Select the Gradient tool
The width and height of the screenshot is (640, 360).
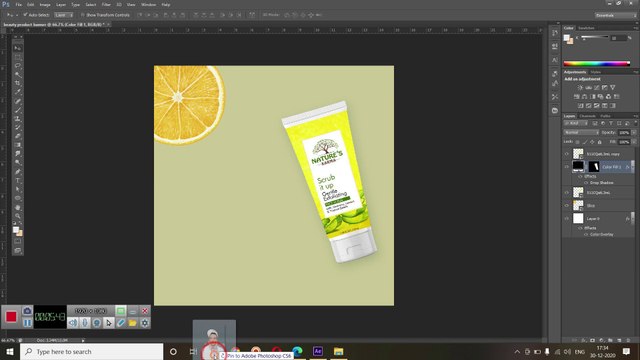pyautogui.click(x=18, y=145)
